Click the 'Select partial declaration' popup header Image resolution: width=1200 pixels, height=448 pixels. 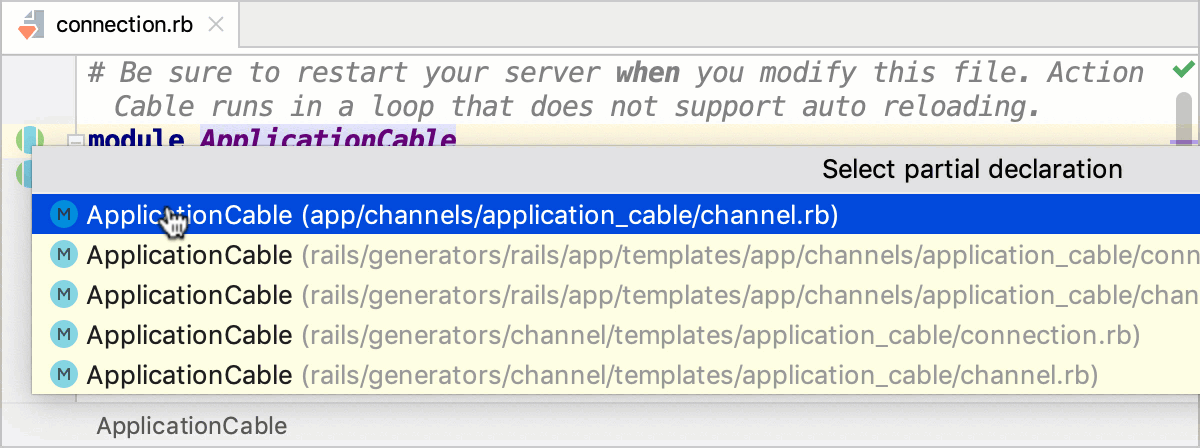pyautogui.click(x=971, y=169)
